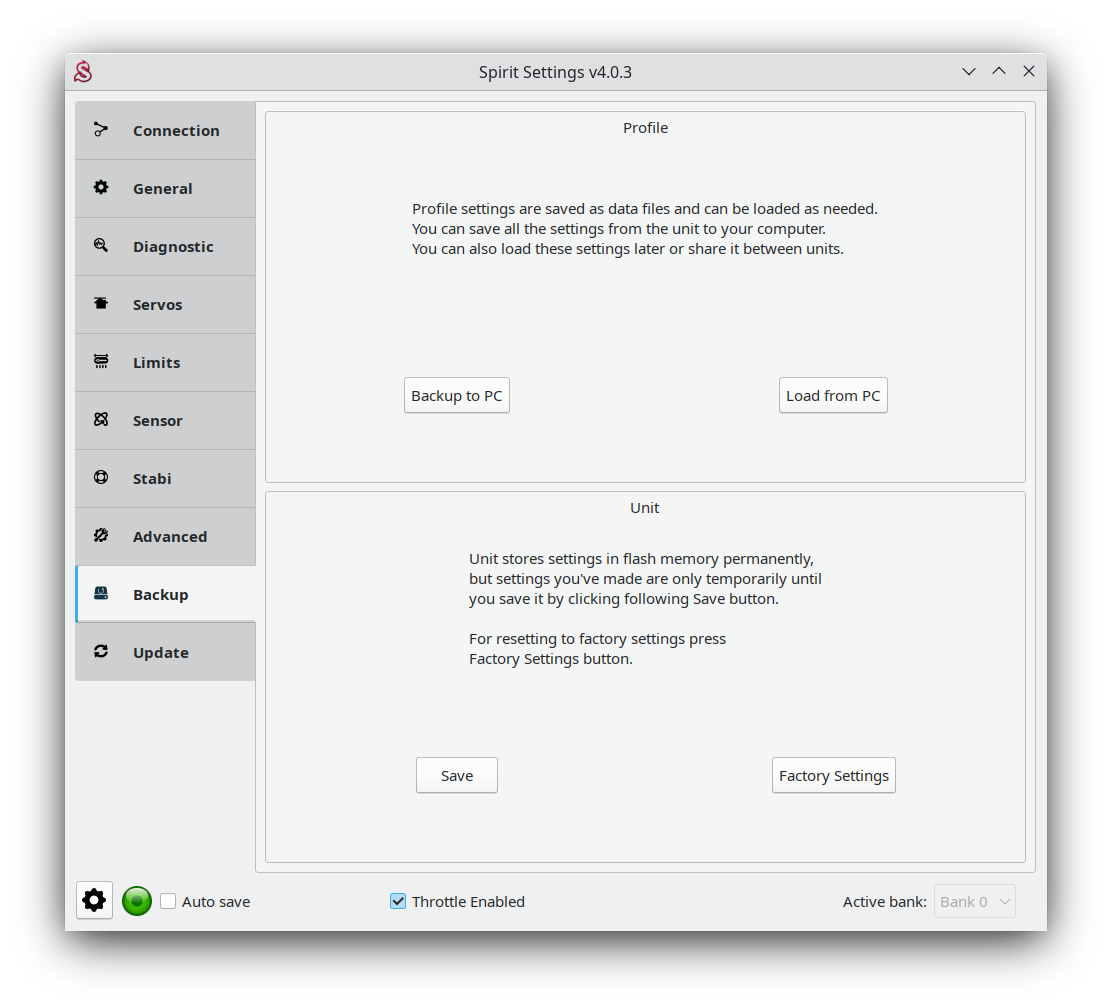Open settings with bottom-left gear button
This screenshot has width=1112, height=1008.
[94, 900]
